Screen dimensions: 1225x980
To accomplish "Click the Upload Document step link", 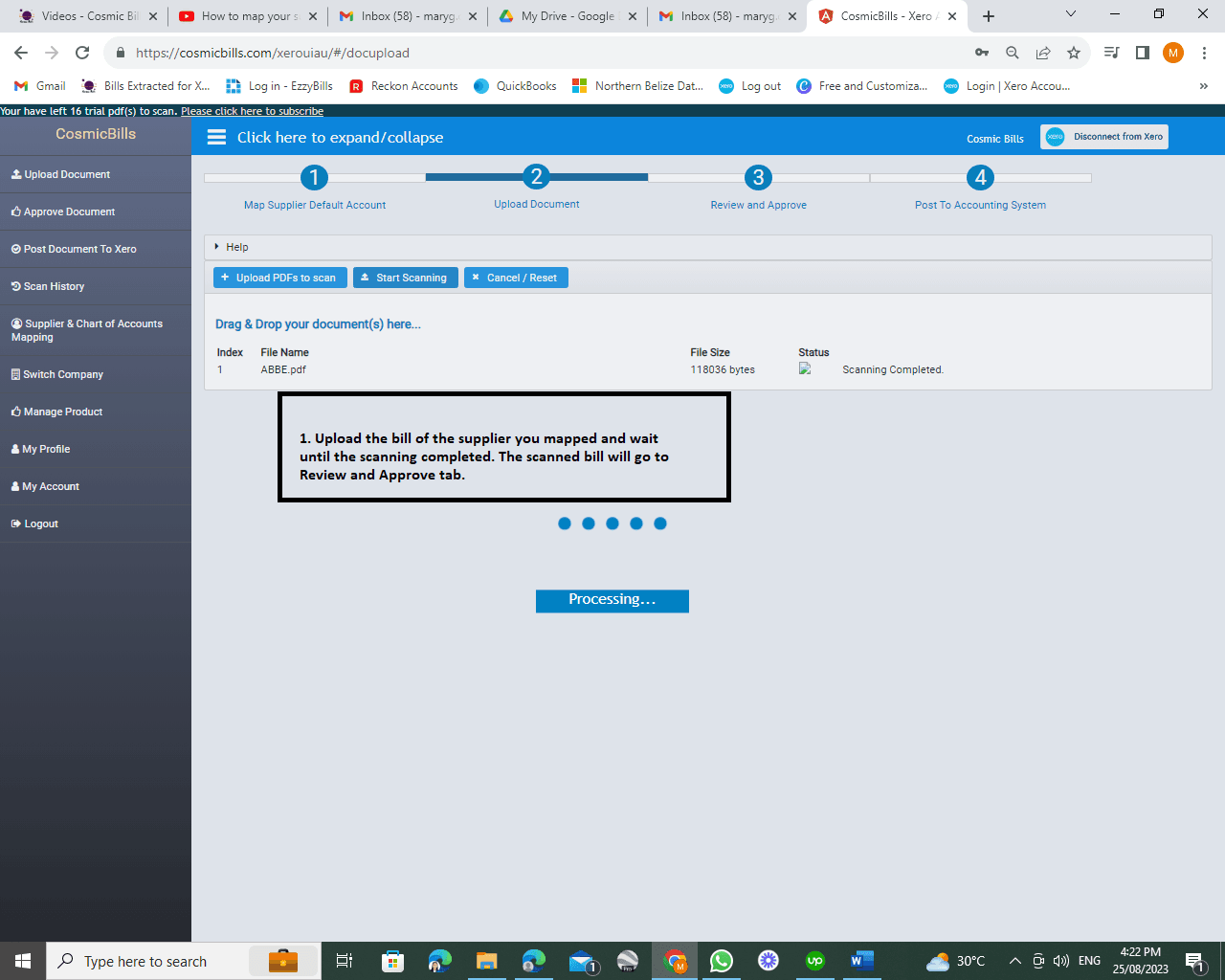I will tap(537, 204).
